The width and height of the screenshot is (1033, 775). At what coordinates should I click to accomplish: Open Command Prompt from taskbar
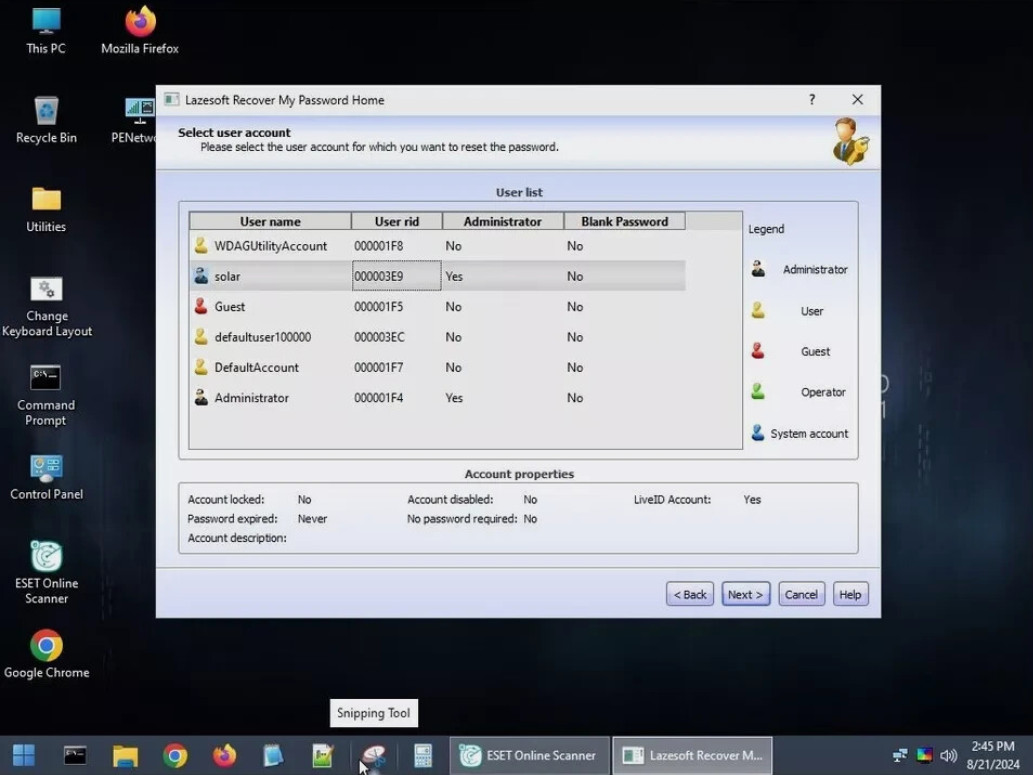[x=74, y=755]
